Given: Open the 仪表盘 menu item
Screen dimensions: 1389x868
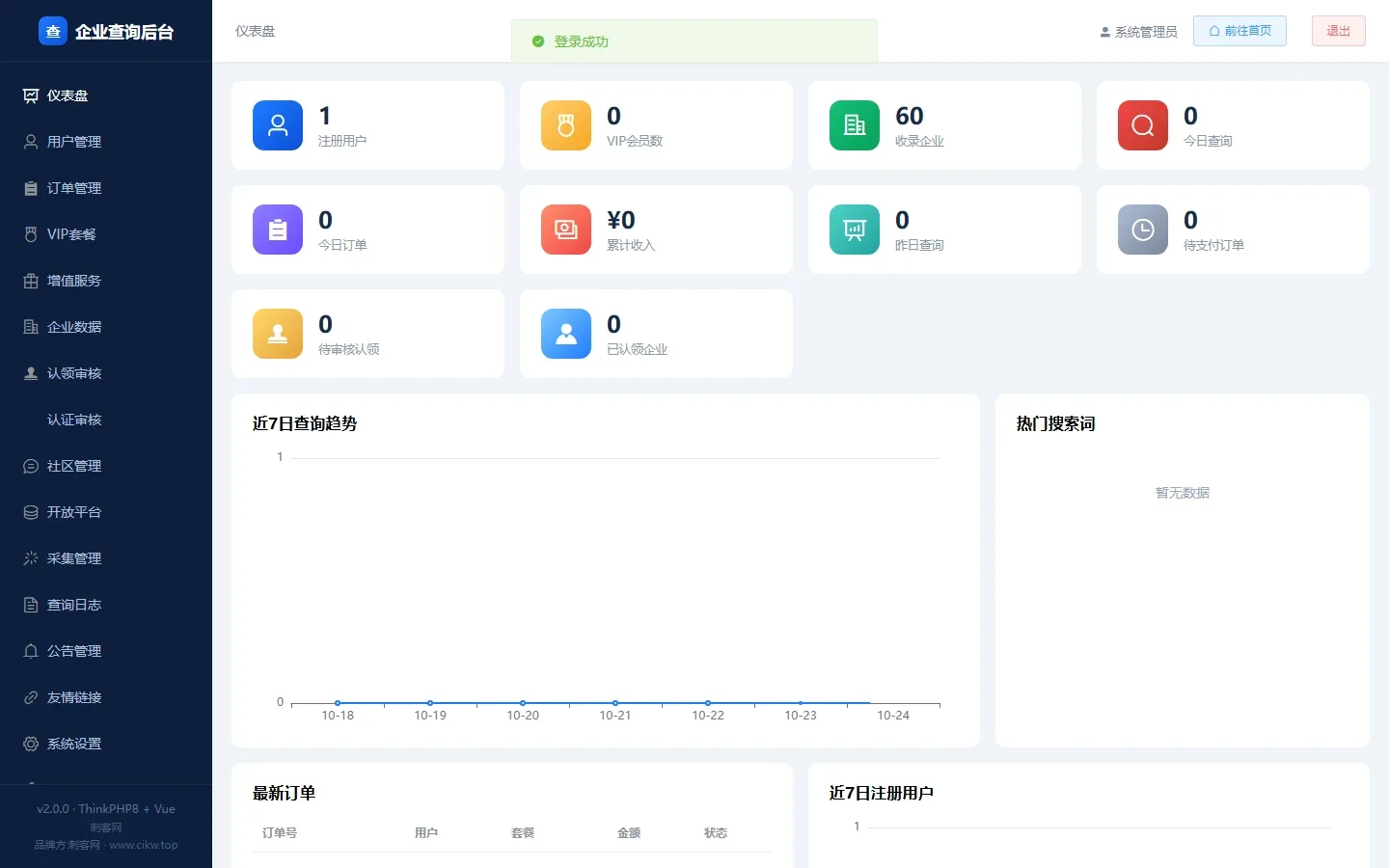Looking at the screenshot, I should tap(106, 95).
